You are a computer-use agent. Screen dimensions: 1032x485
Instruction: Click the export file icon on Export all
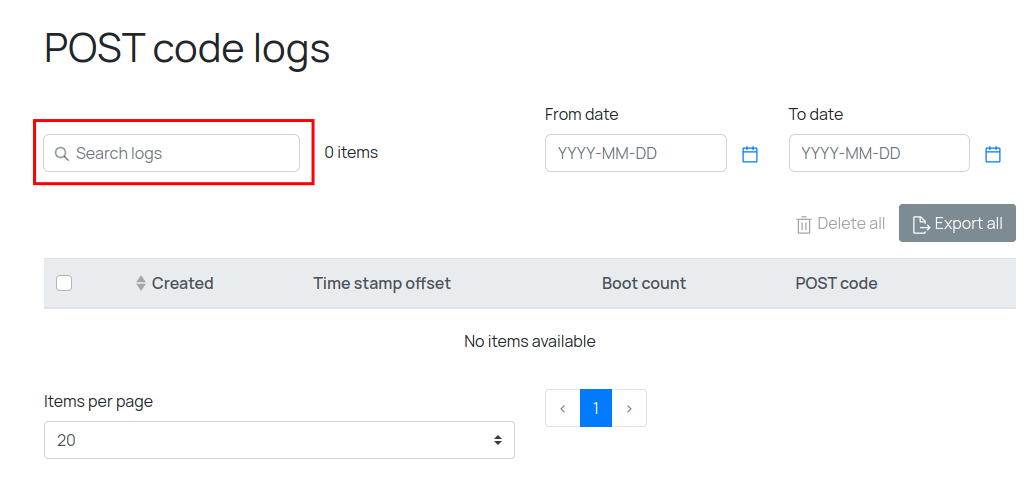921,224
